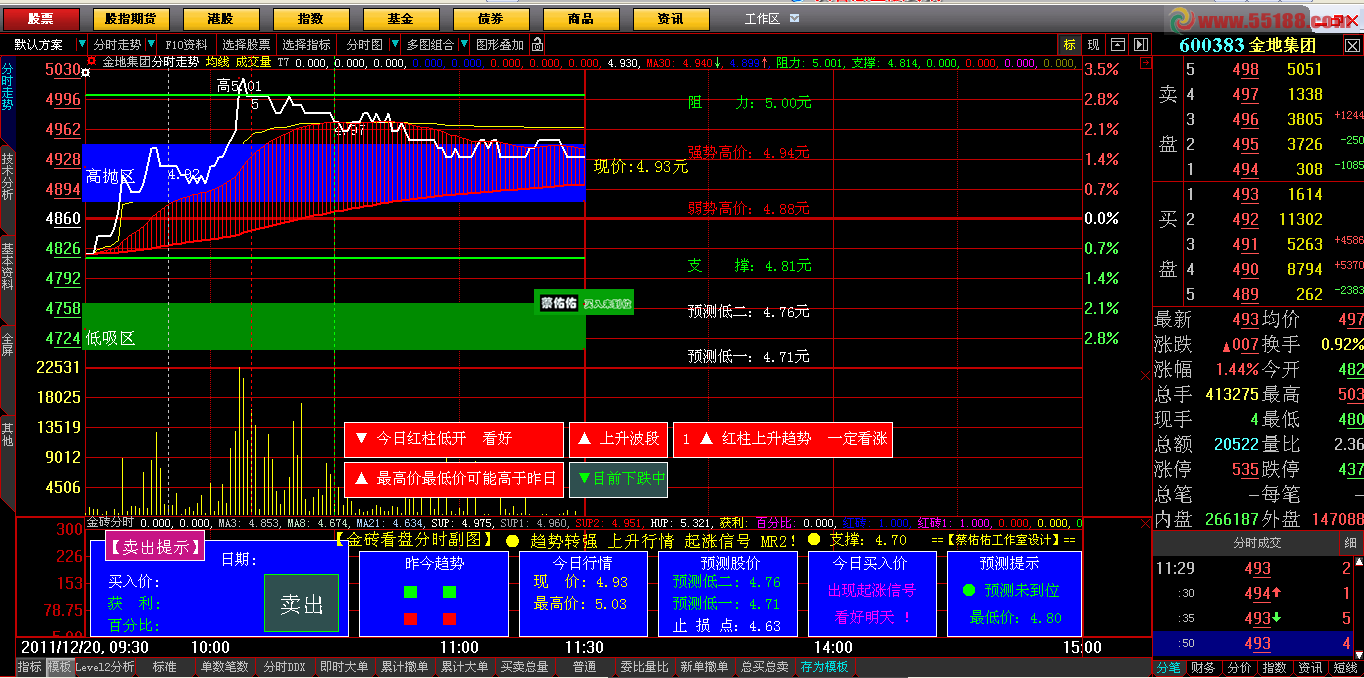Click the 最高价最低价可能高于昨日 signal box
Viewport: 1364px width, 678px height.
tap(454, 479)
